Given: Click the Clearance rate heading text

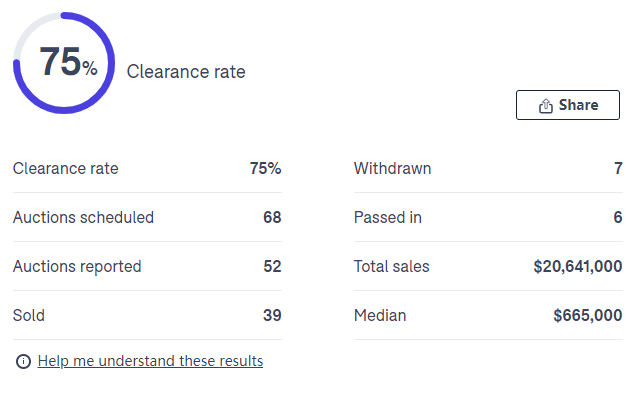Looking at the screenshot, I should (x=186, y=72).
